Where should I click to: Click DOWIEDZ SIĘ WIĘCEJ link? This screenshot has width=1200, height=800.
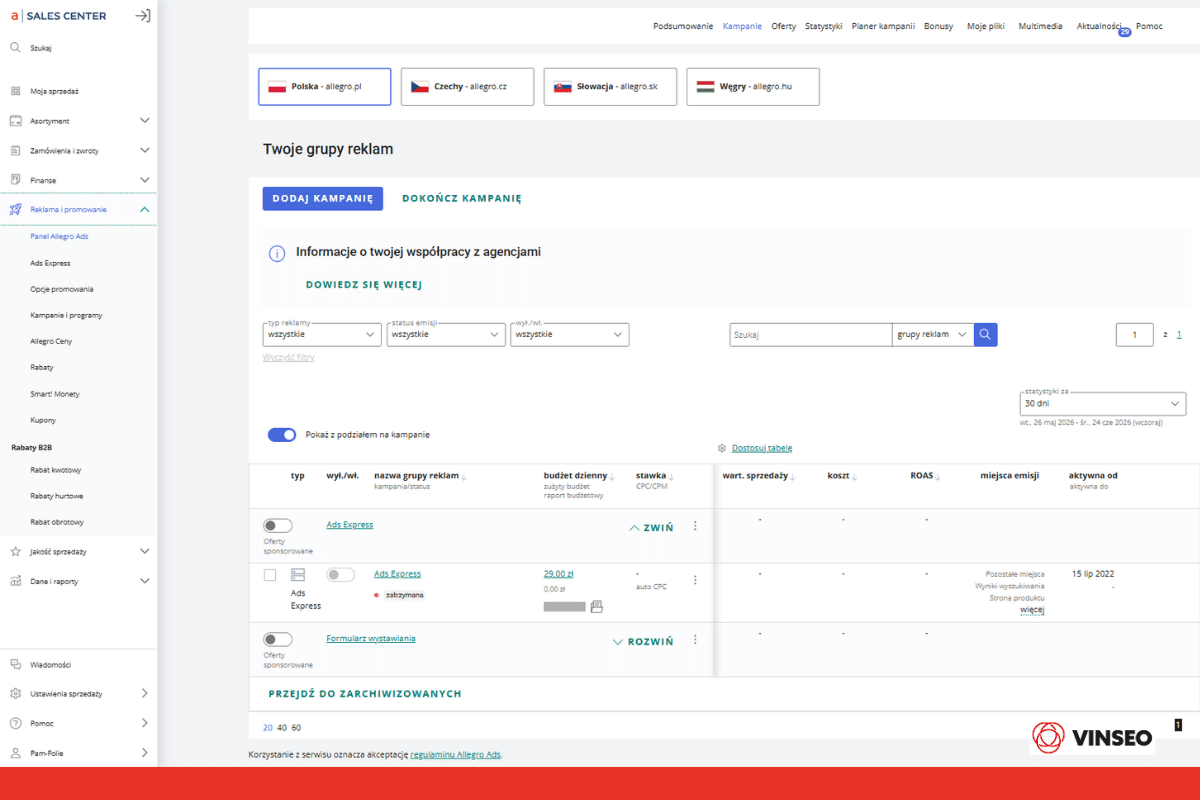(x=364, y=285)
